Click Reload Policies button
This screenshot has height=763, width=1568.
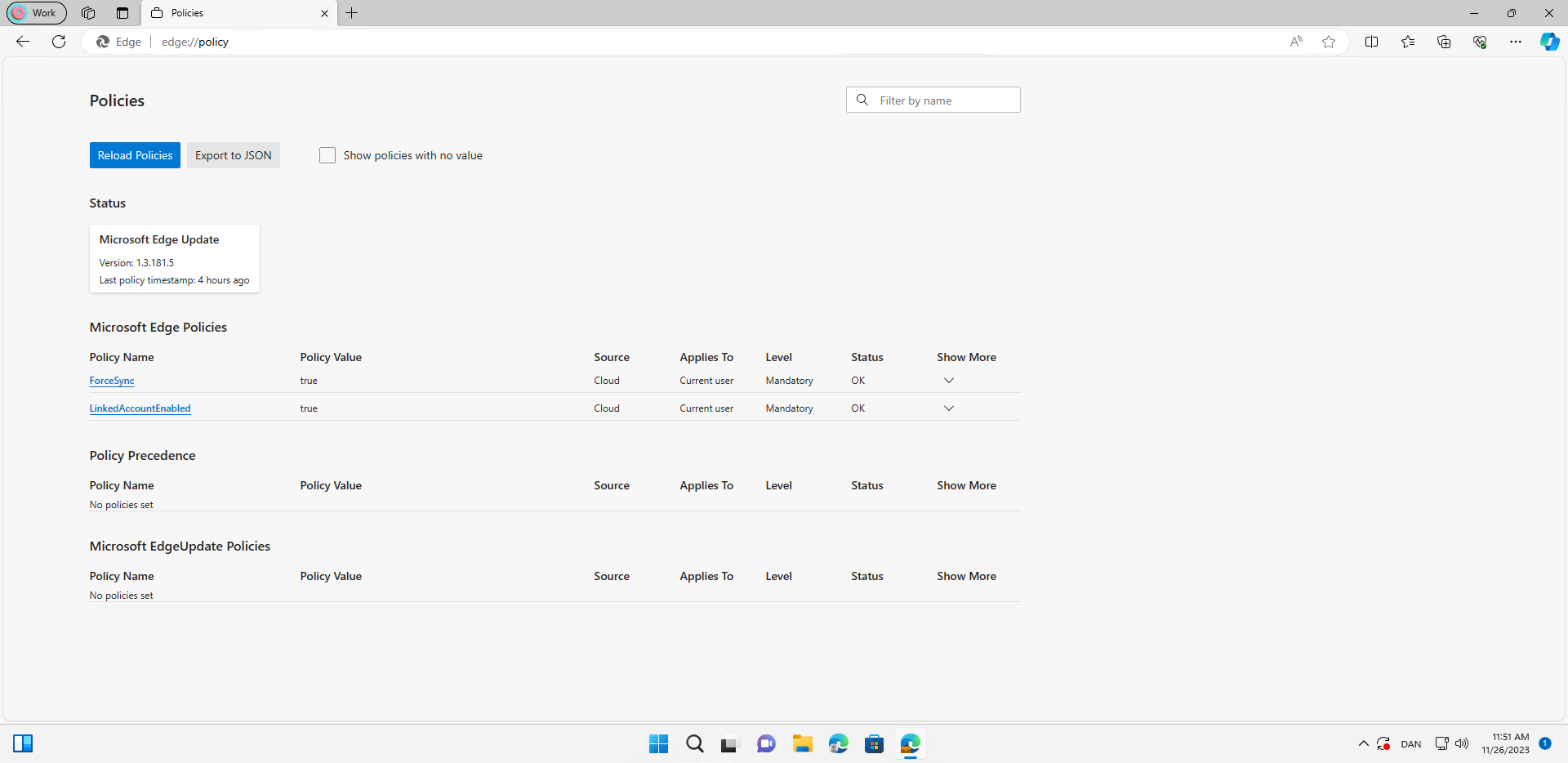coord(135,155)
